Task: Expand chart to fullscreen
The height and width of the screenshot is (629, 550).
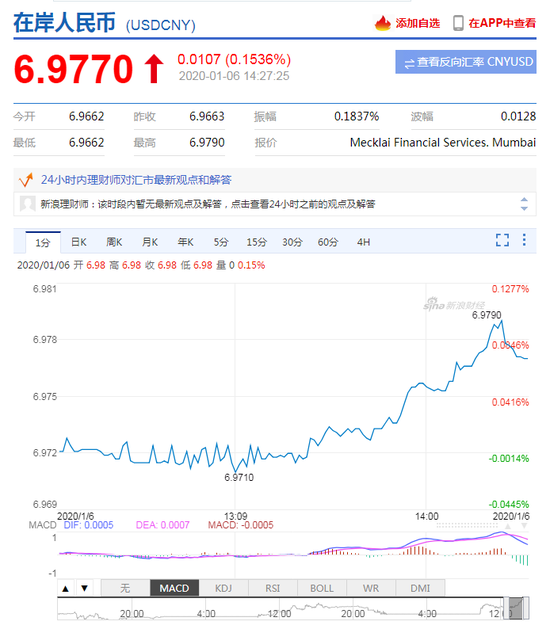Action: tap(502, 240)
